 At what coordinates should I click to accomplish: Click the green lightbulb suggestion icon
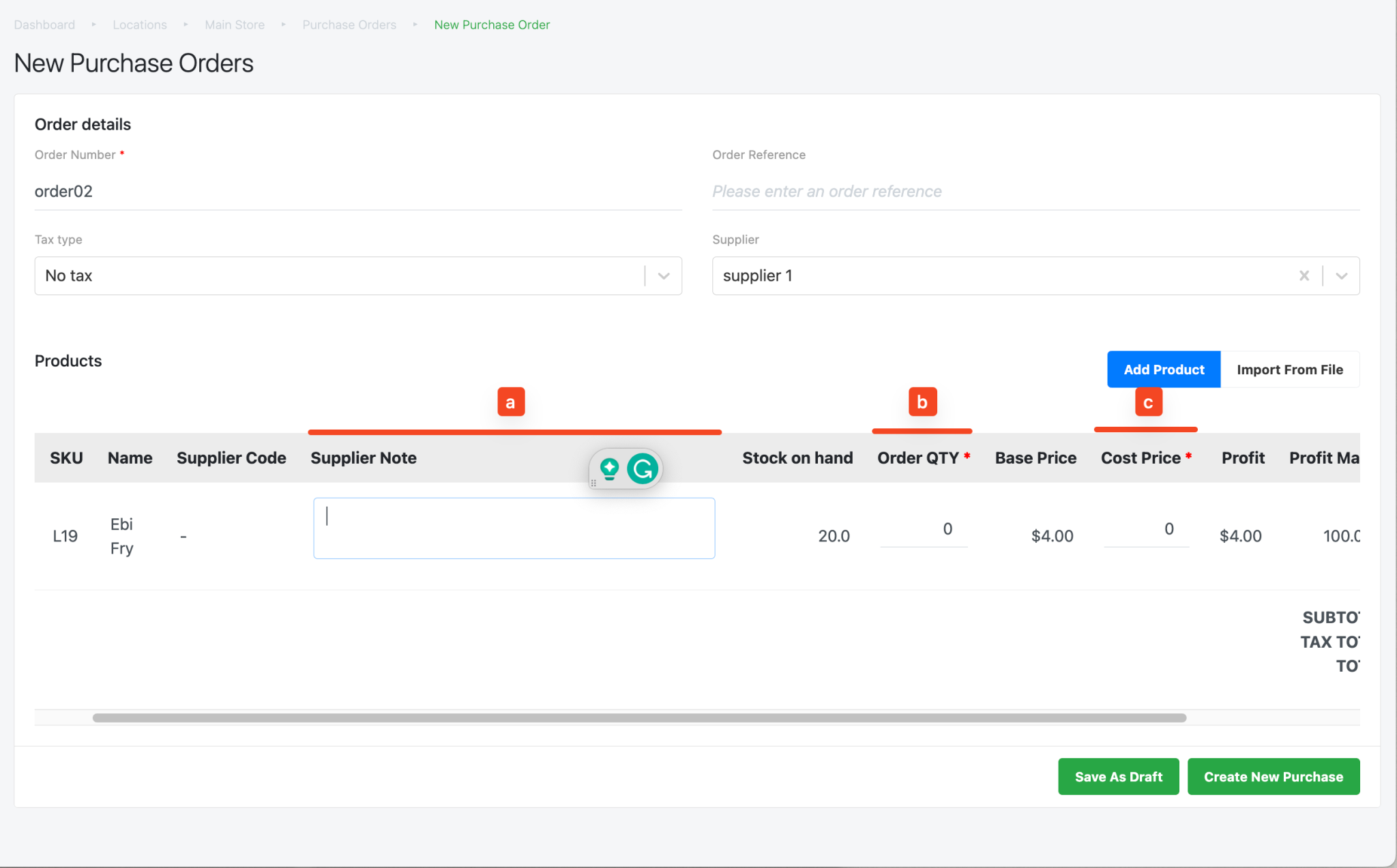tap(609, 468)
